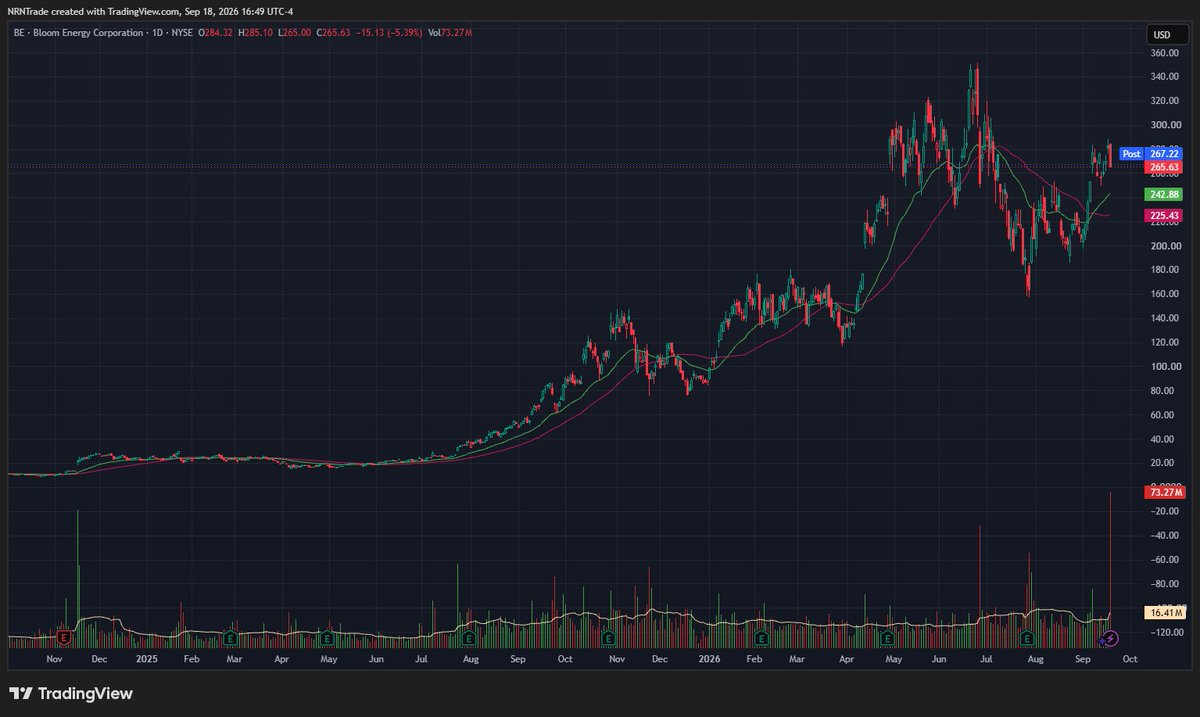Image resolution: width=1200 pixels, height=717 pixels.
Task: Click the 1D interval in the chart legend
Action: coord(157,33)
